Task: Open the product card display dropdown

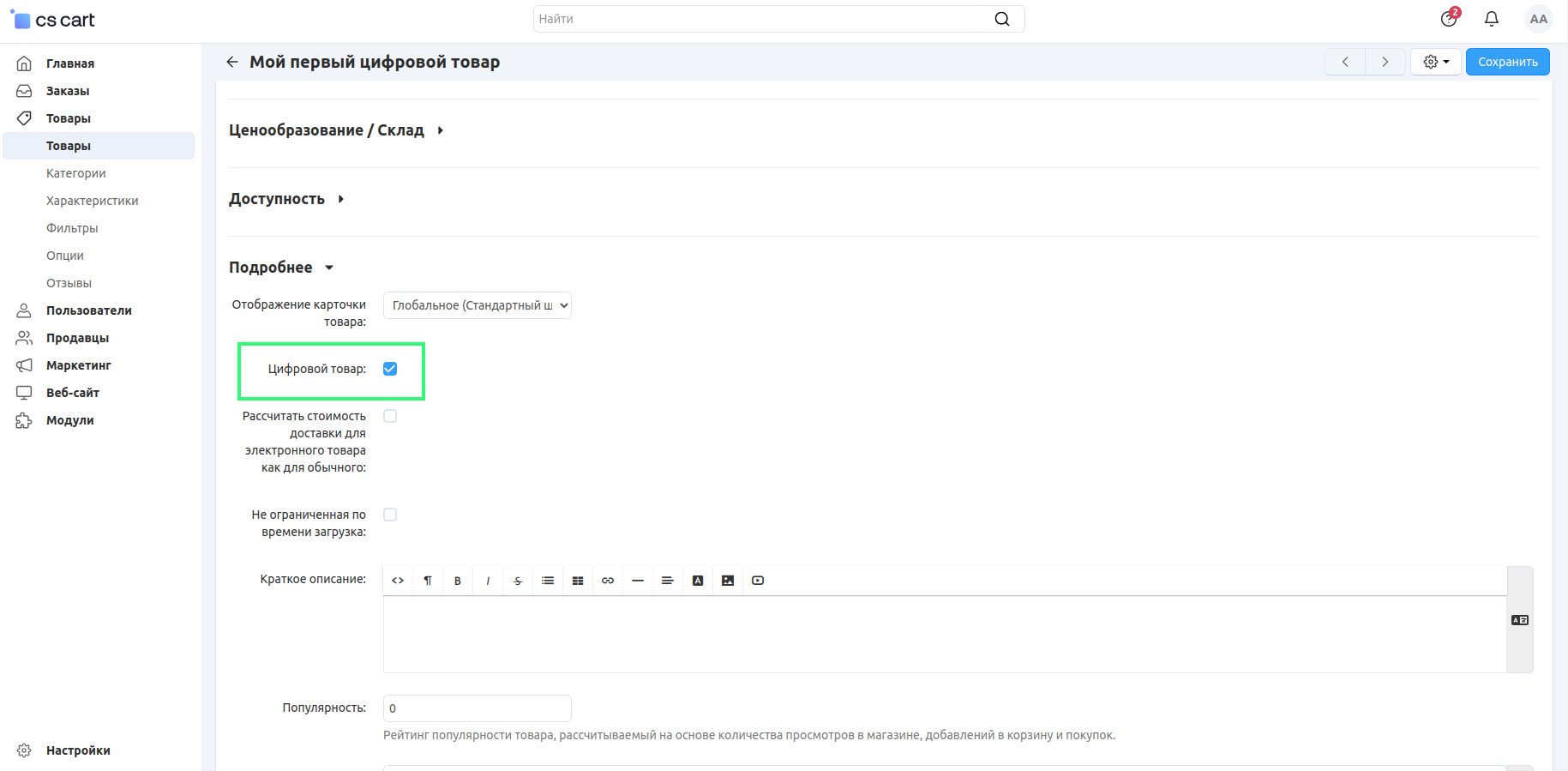Action: pyautogui.click(x=477, y=305)
